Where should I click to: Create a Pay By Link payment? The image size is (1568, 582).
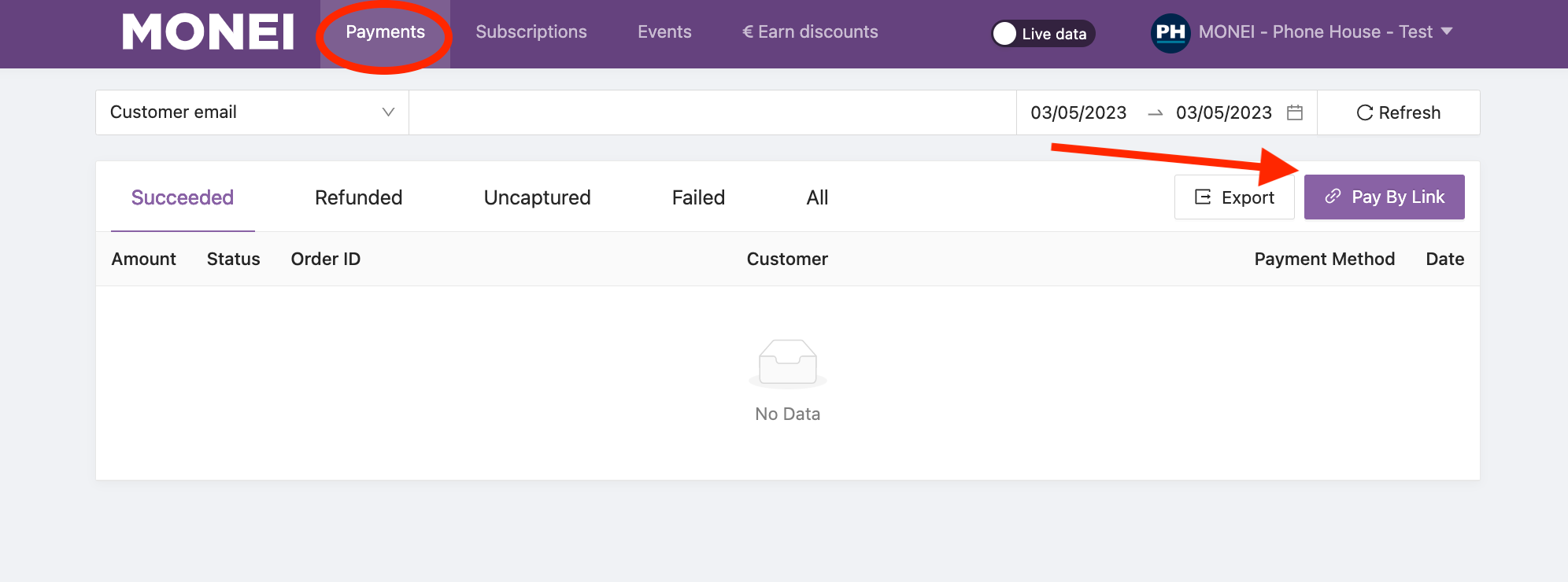coord(1385,197)
